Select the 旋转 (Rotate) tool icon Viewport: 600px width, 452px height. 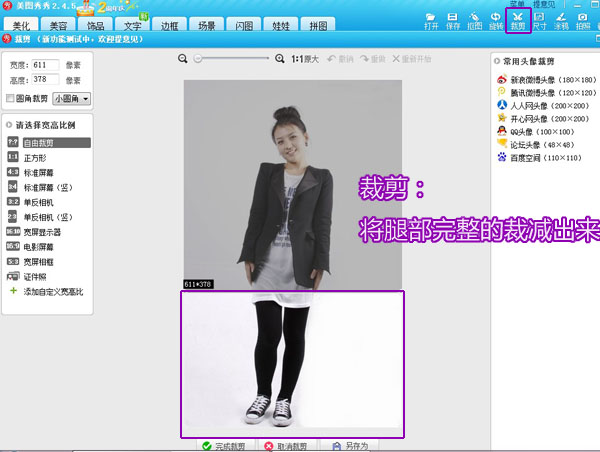click(496, 20)
